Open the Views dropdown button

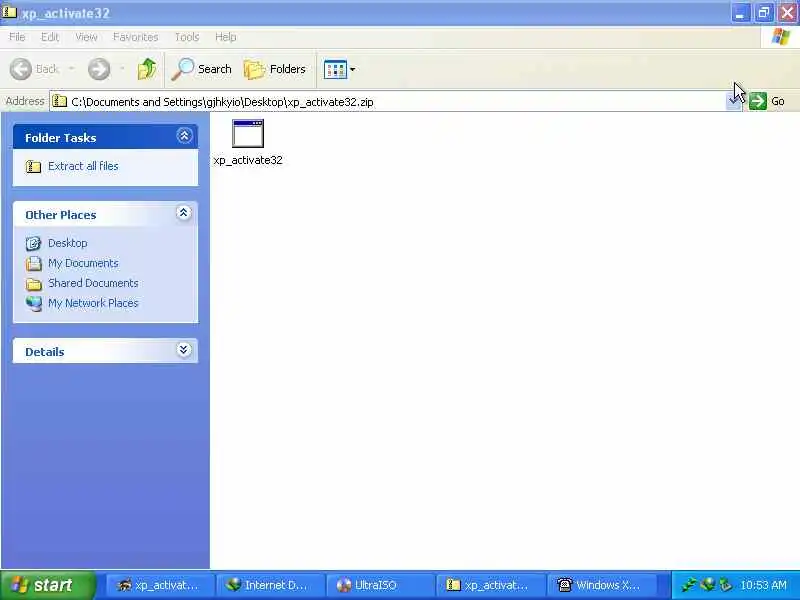339,69
